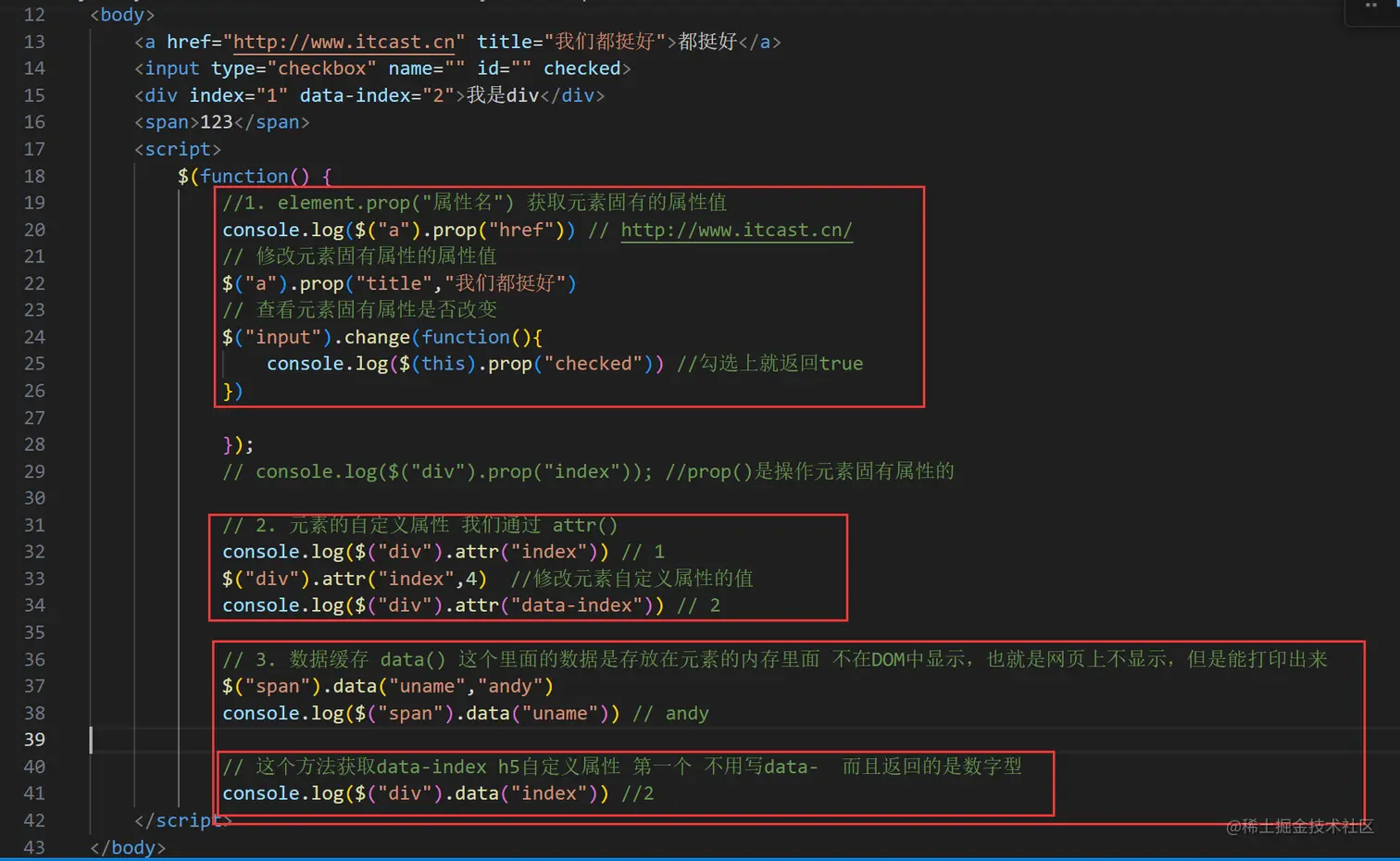1400x861 pixels.
Task: Click the closing }); on line 28
Action: (x=238, y=444)
